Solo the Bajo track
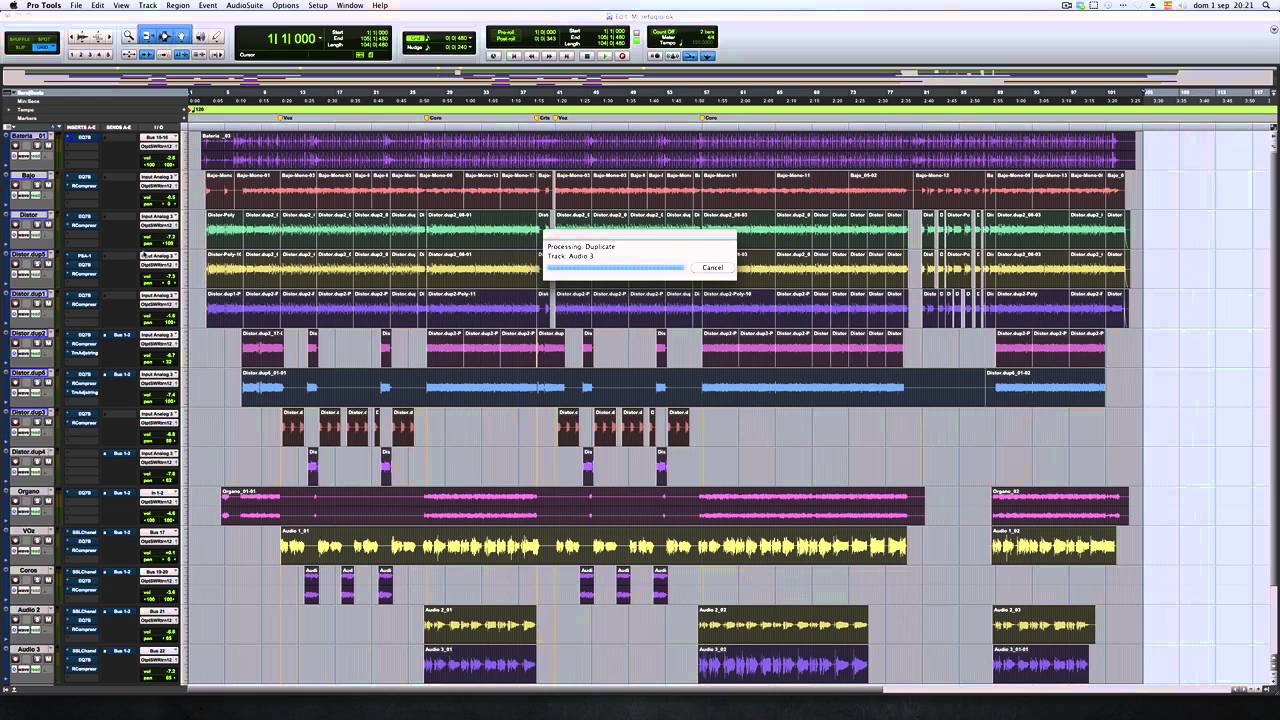Image resolution: width=1280 pixels, height=720 pixels. 37,186
